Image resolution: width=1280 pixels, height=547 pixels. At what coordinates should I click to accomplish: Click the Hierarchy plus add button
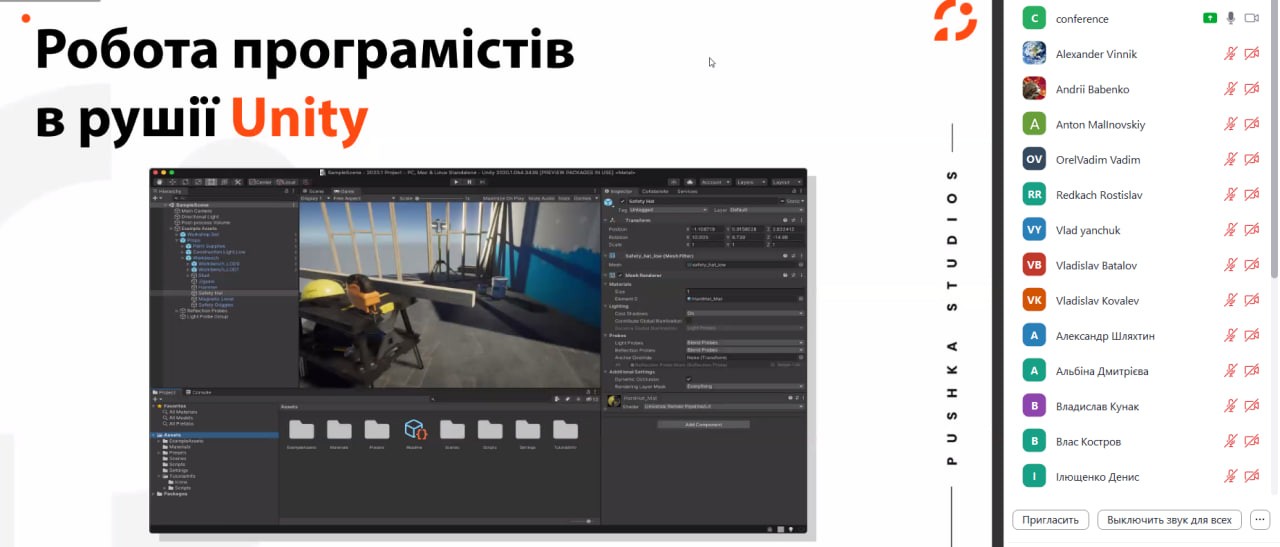click(x=155, y=198)
